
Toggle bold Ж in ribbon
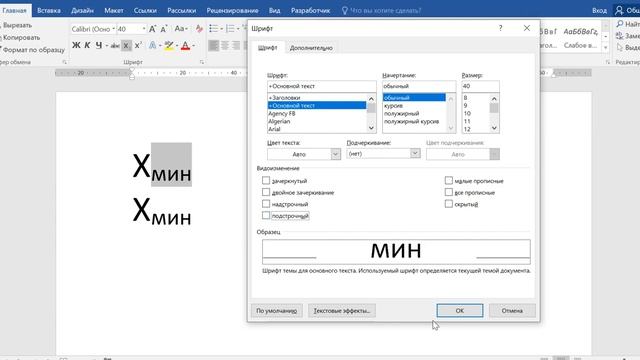pyautogui.click(x=76, y=45)
